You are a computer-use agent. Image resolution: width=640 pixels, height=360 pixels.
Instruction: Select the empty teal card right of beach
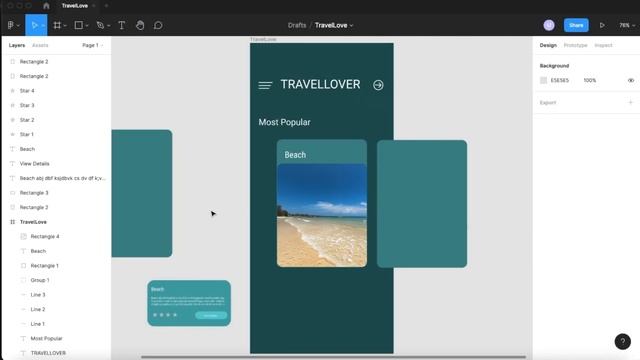pos(422,204)
